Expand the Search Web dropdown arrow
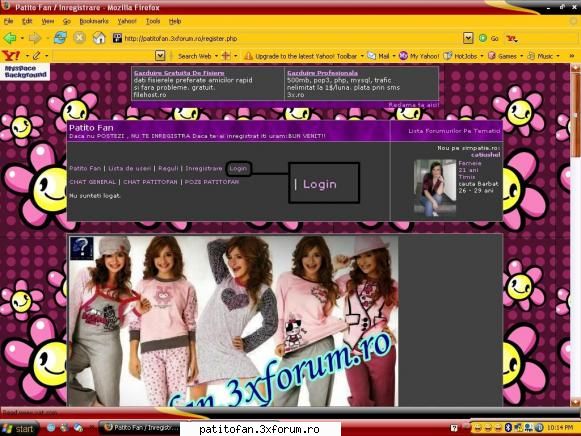Screen dimensions: 581x436 tap(216, 56)
